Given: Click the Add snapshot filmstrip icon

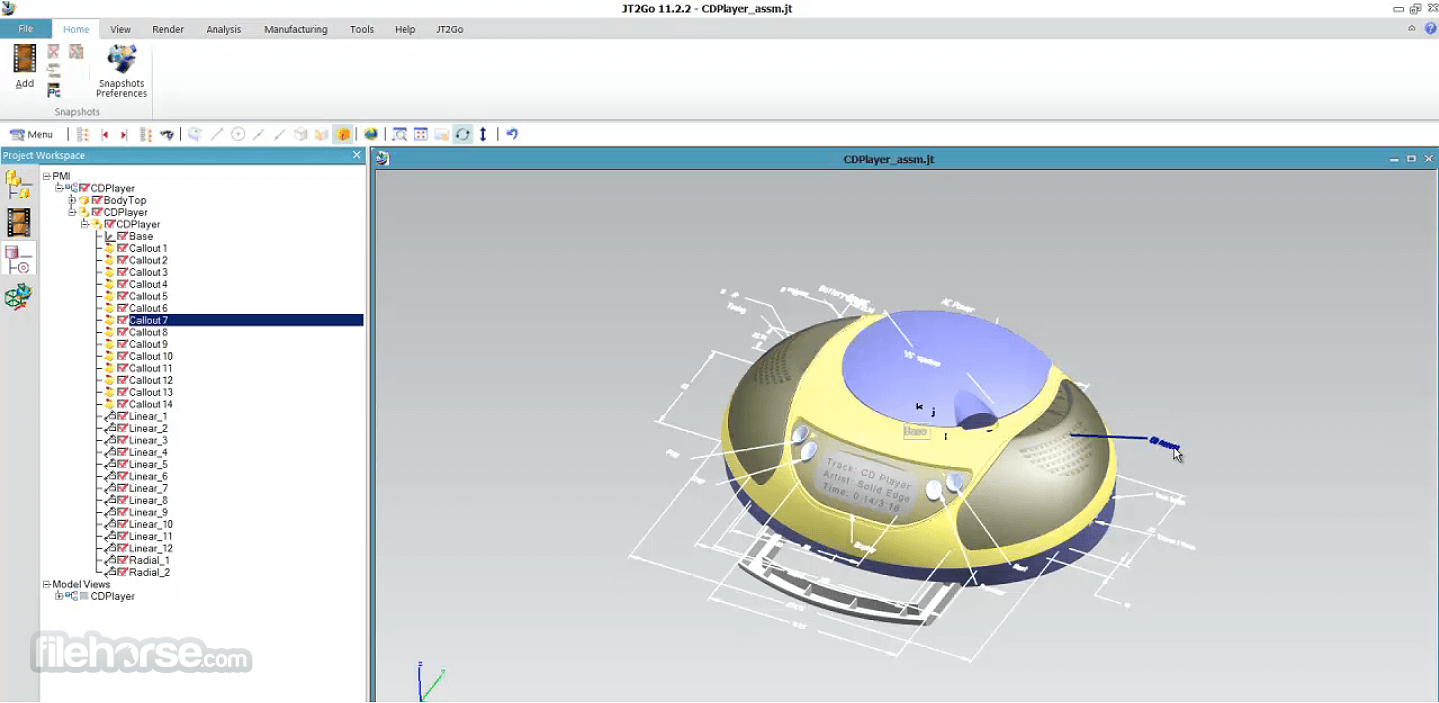Looking at the screenshot, I should [x=25, y=59].
